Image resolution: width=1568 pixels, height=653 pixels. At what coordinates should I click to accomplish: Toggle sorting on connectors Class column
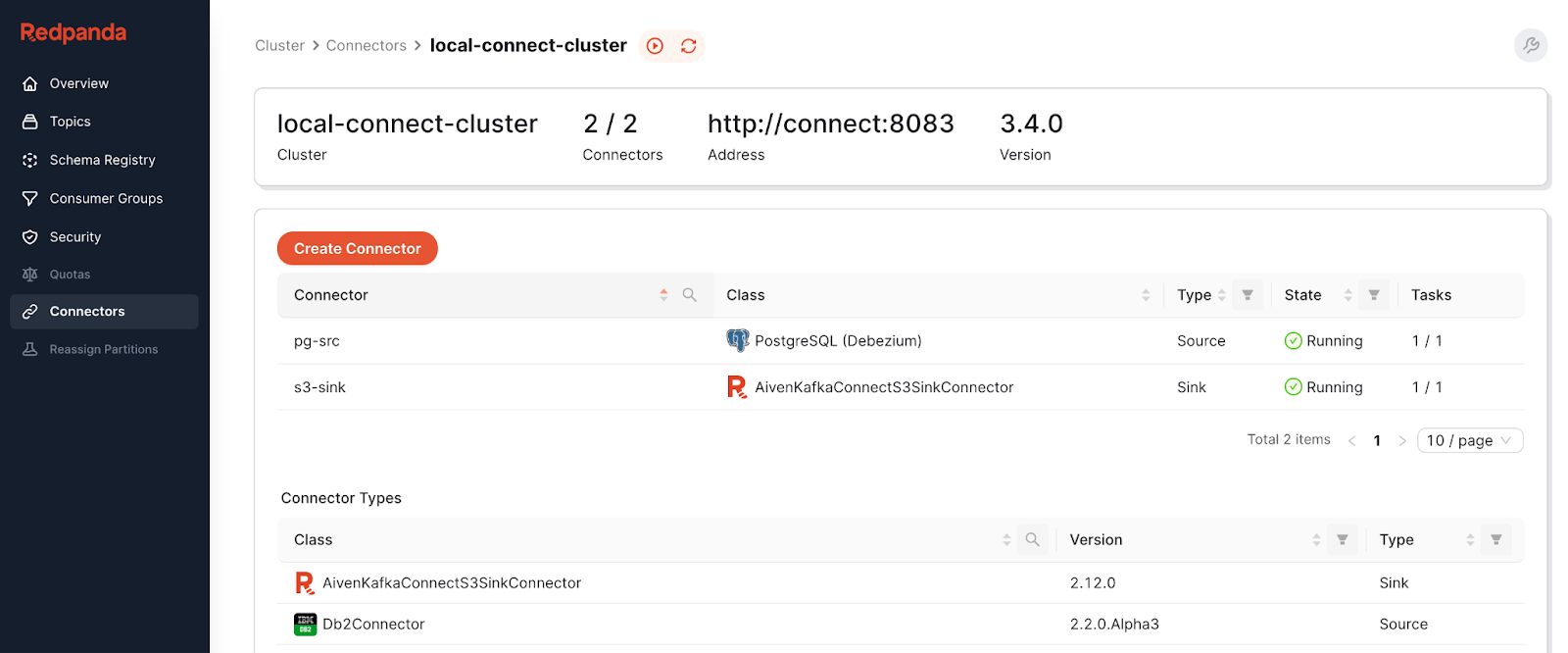pyautogui.click(x=1146, y=295)
